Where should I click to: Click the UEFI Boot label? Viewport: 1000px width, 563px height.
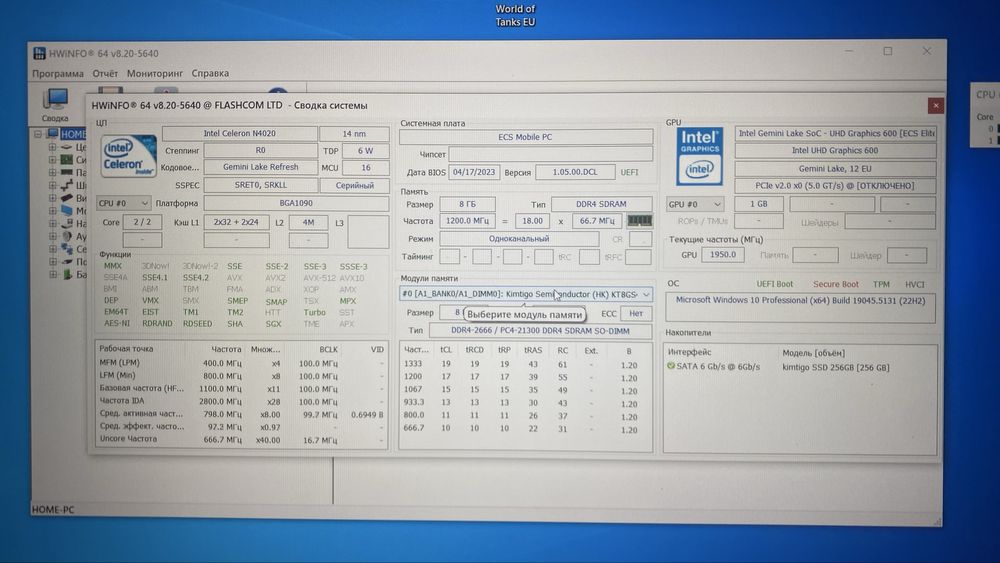pos(775,284)
